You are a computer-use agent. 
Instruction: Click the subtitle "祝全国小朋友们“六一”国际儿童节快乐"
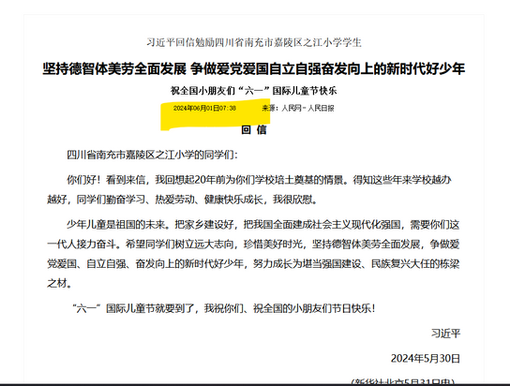coord(254,91)
